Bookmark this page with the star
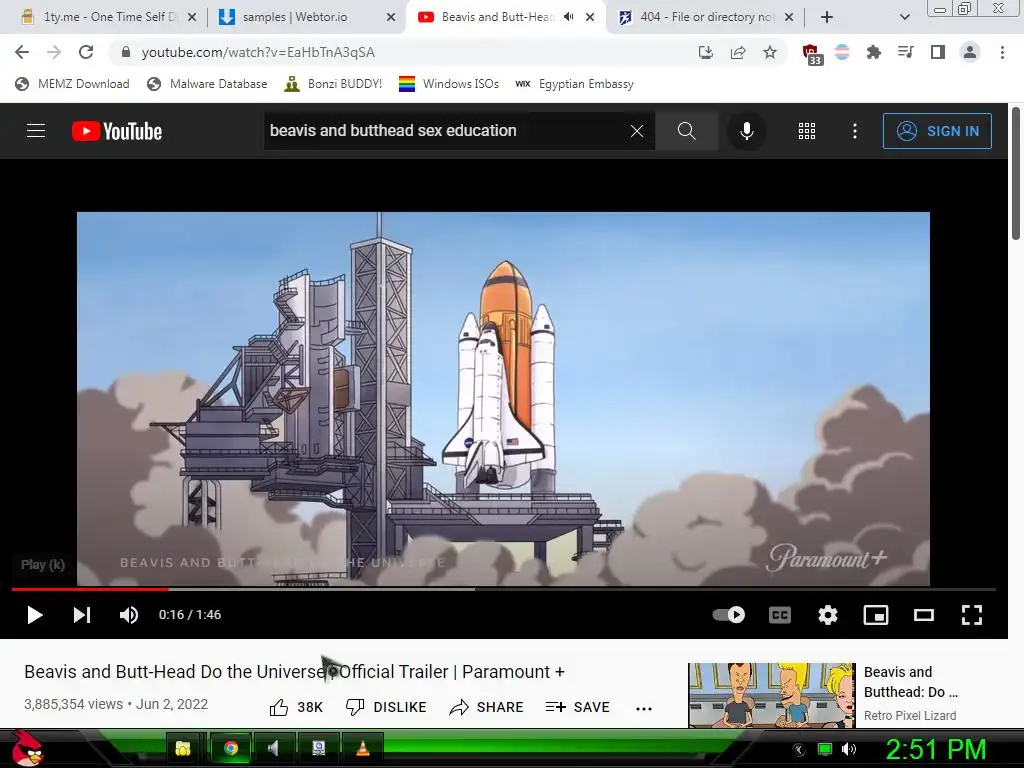The height and width of the screenshot is (768, 1024). [770, 52]
